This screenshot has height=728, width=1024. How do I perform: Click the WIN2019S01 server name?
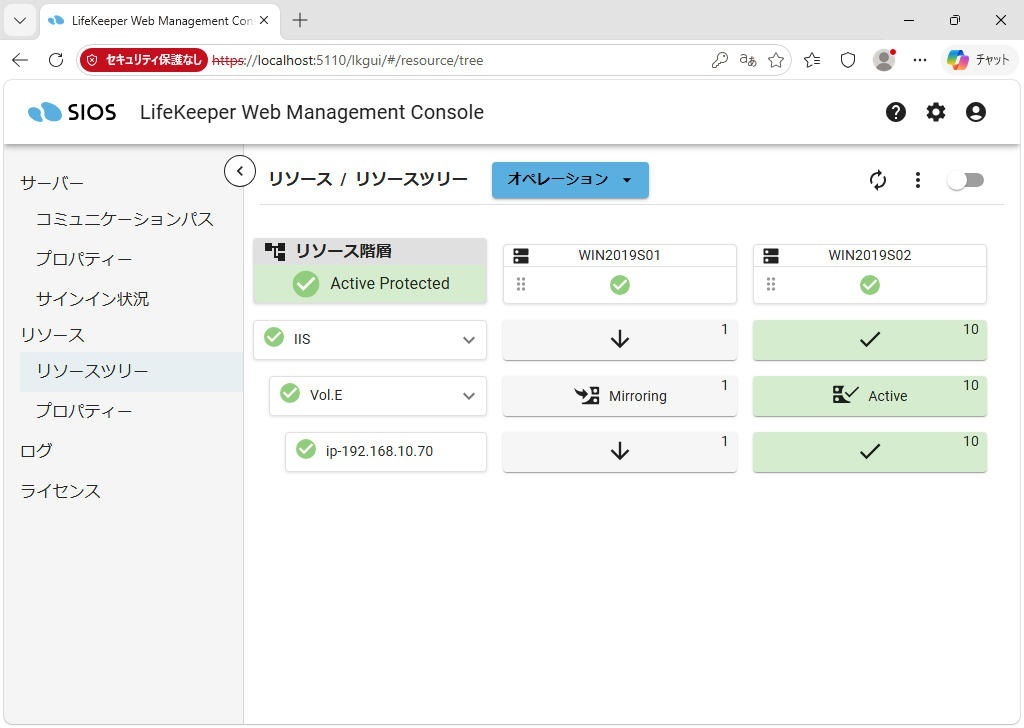[x=619, y=255]
